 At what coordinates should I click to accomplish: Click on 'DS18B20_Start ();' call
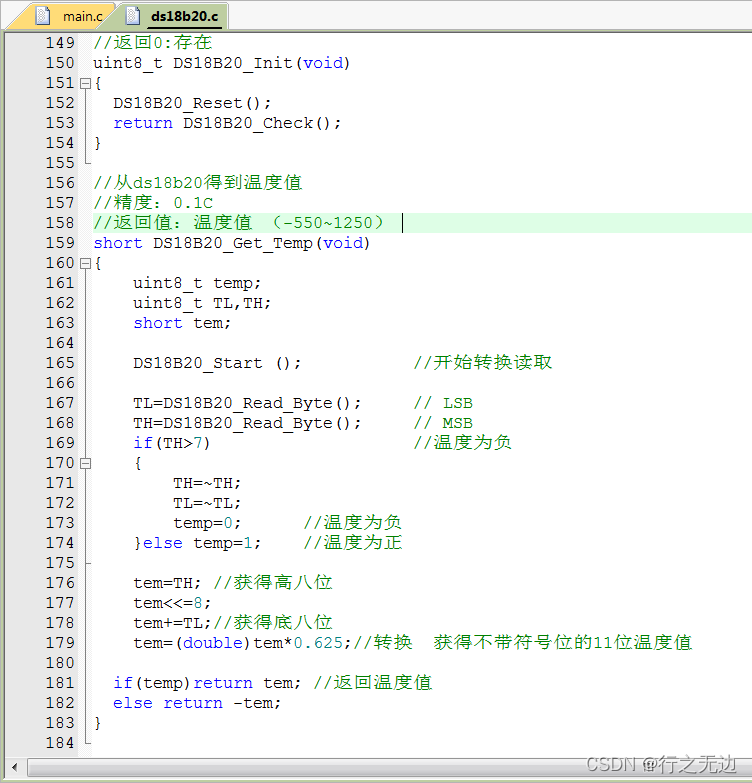tap(217, 363)
